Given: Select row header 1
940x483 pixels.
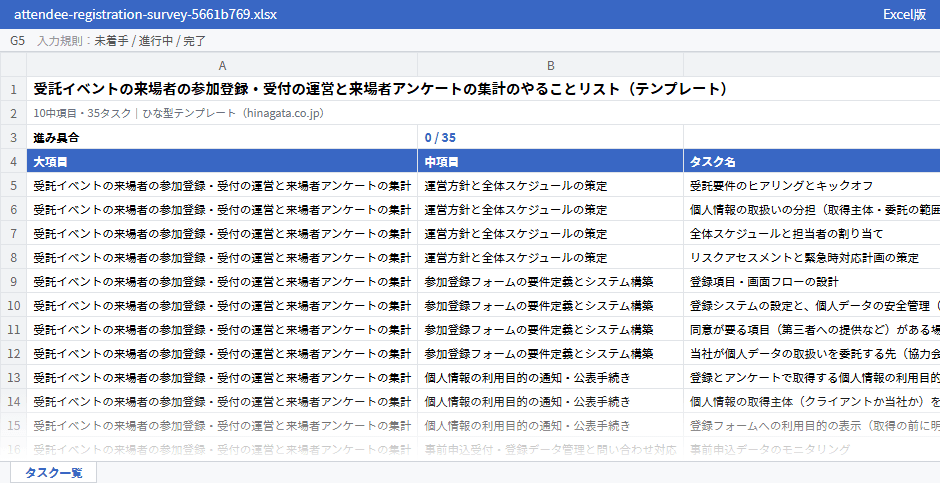Looking at the screenshot, I should coord(13,89).
